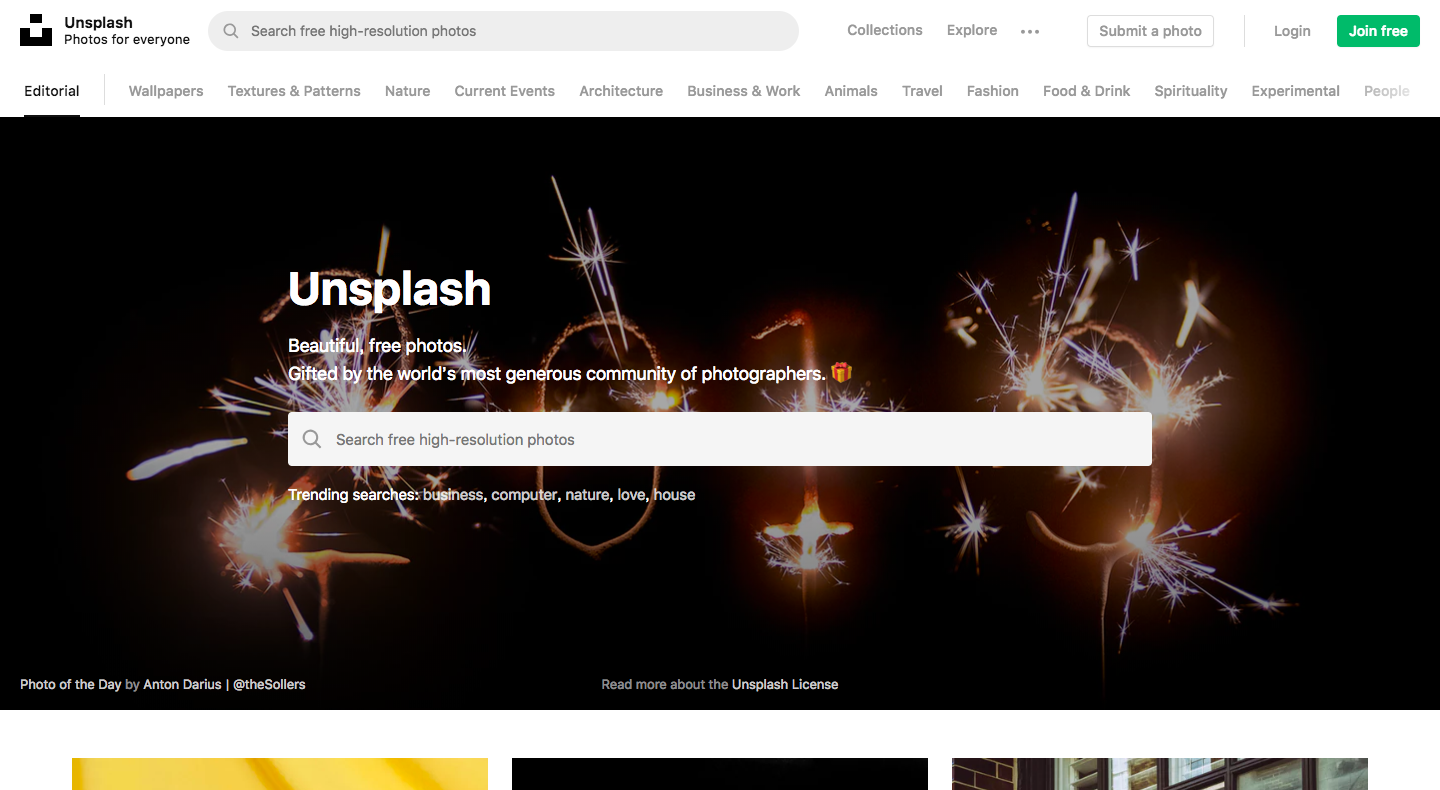Click the Unsplash logo icon
Image resolution: width=1440 pixels, height=790 pixels.
[36, 30]
